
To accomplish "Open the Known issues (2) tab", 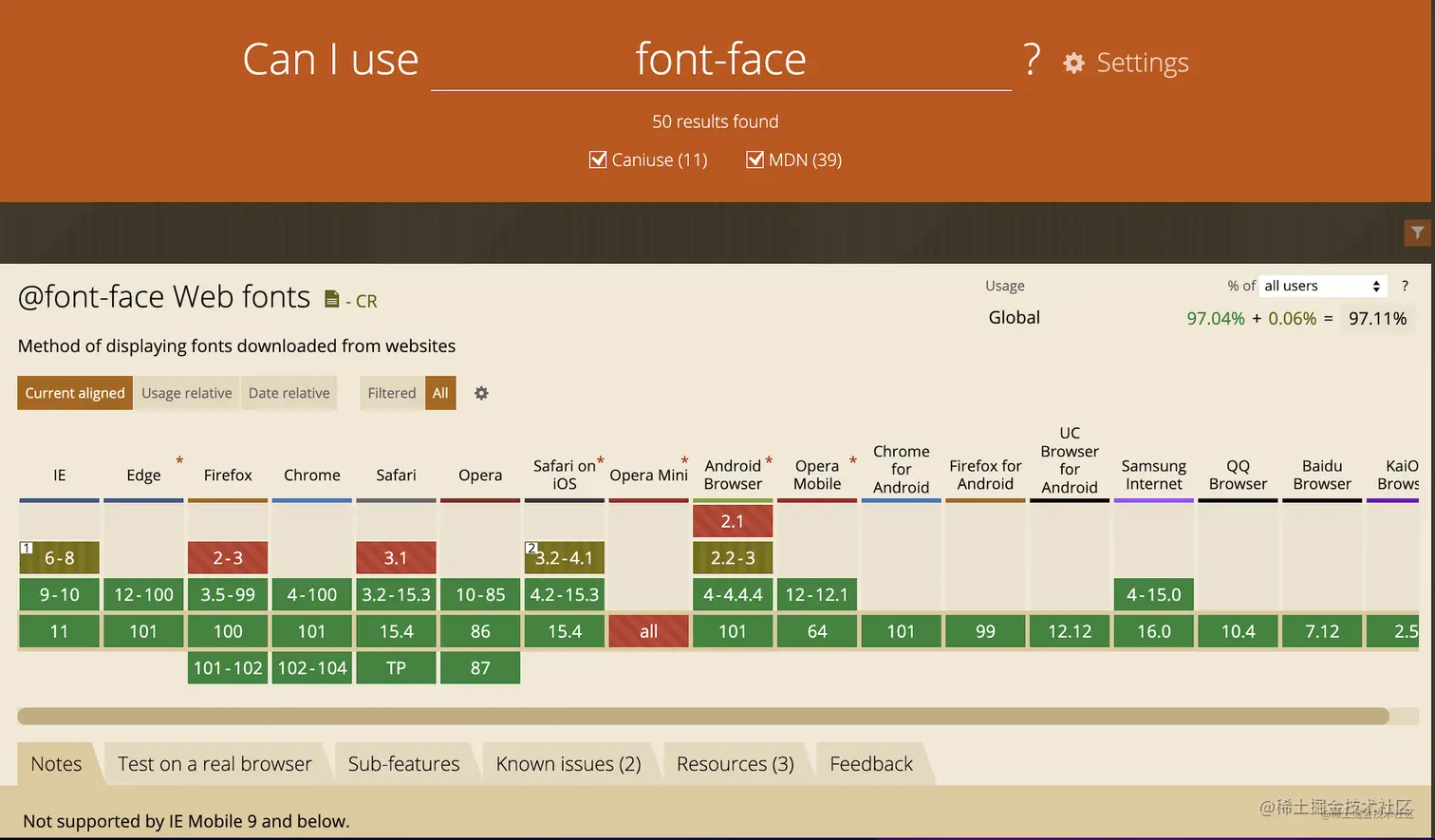I will coord(568,764).
